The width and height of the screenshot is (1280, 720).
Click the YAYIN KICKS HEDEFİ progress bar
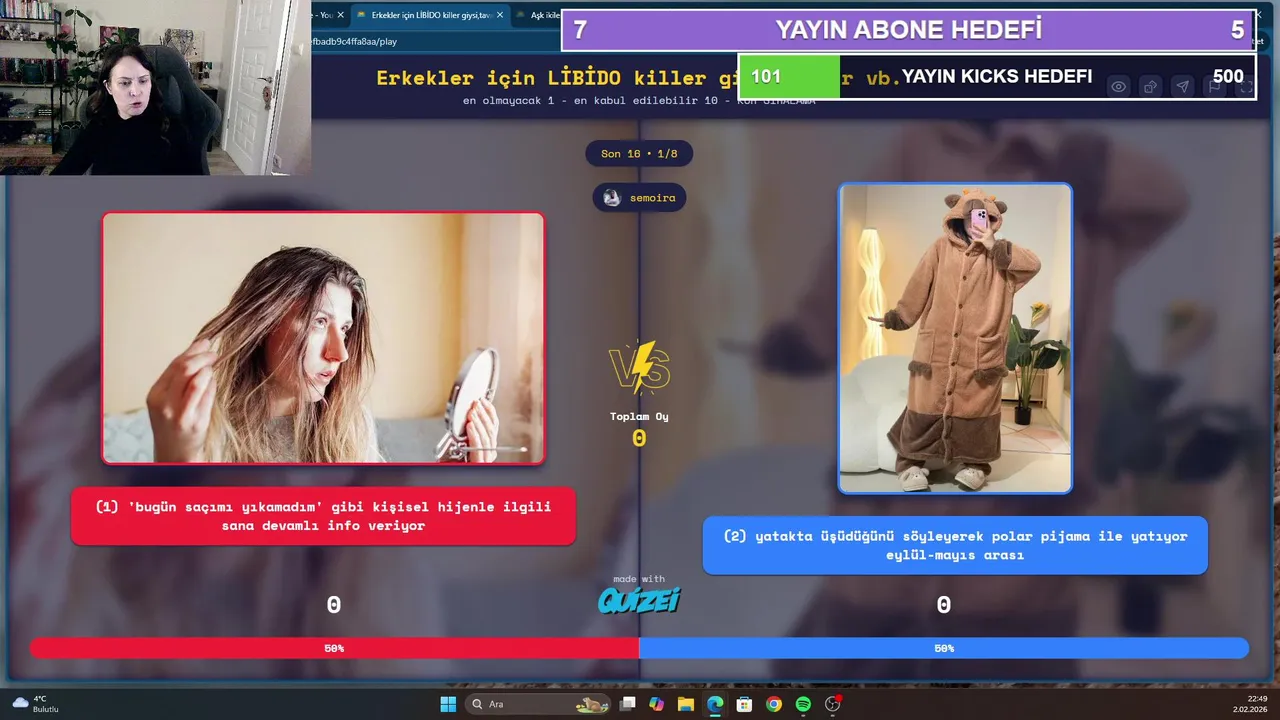(x=997, y=77)
